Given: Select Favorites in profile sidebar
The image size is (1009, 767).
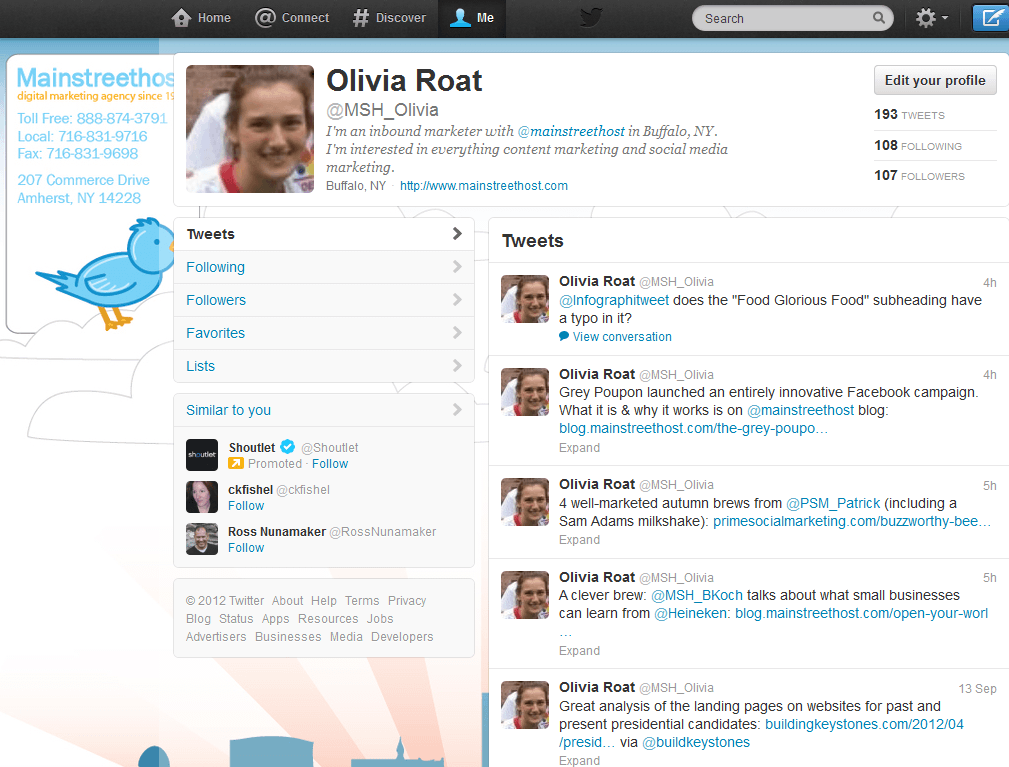Looking at the screenshot, I should coord(324,333).
